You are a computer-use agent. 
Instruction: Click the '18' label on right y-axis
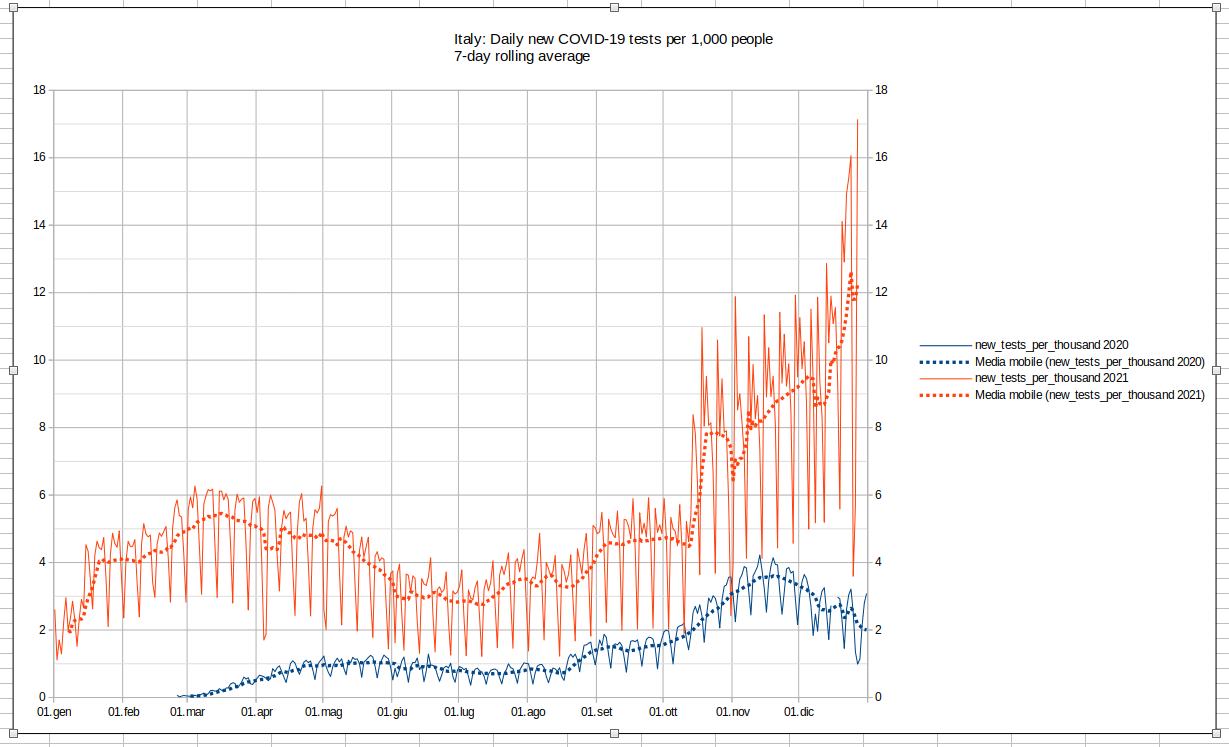click(881, 90)
